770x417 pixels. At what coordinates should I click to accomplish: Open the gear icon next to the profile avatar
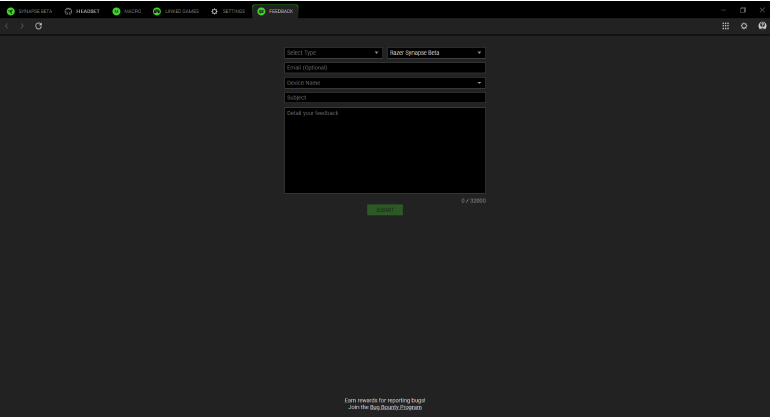(744, 26)
